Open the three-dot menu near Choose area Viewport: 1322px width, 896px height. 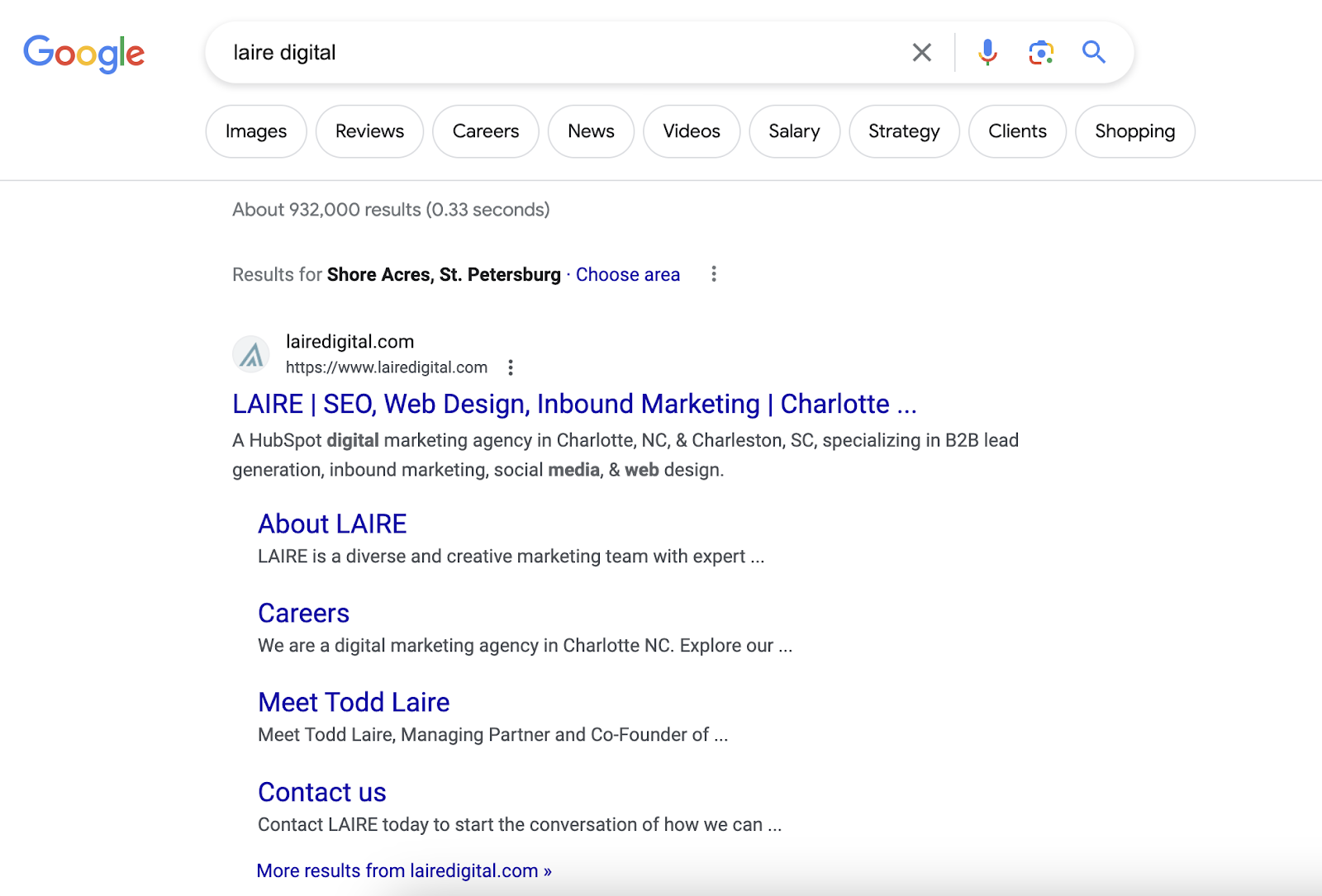[x=713, y=273]
